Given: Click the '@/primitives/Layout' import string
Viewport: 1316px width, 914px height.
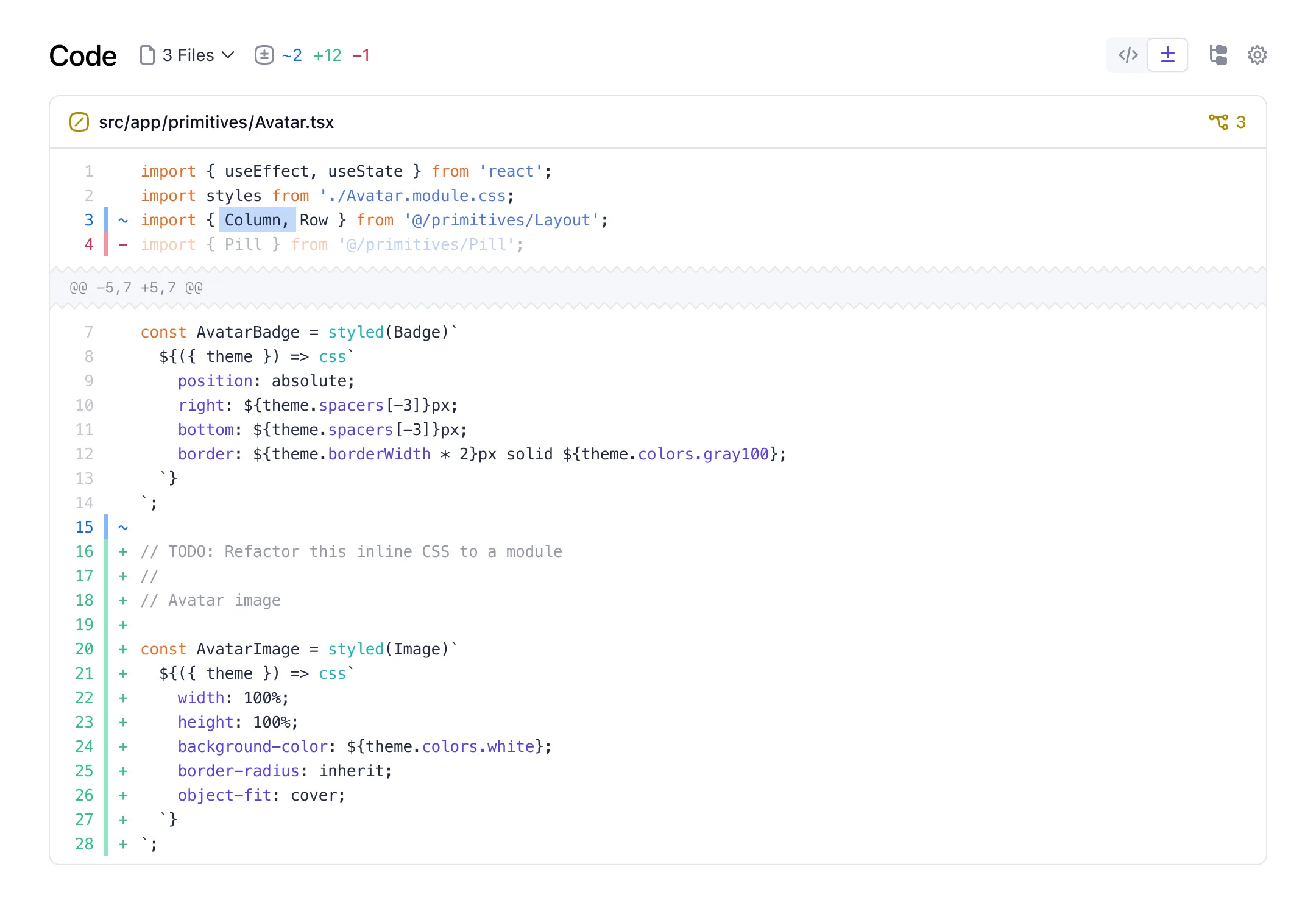Looking at the screenshot, I should (x=502, y=220).
